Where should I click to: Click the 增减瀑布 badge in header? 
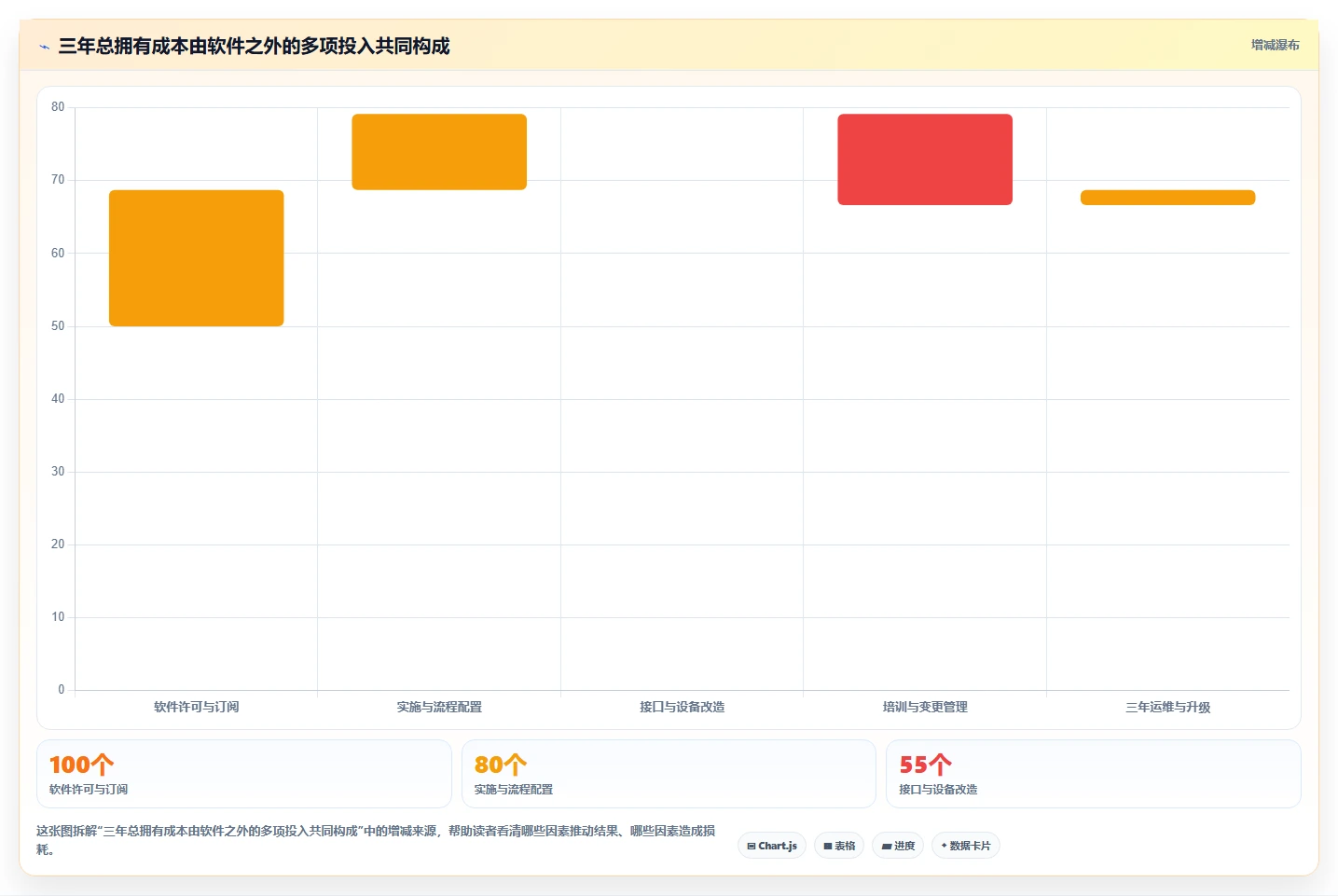coord(1275,45)
